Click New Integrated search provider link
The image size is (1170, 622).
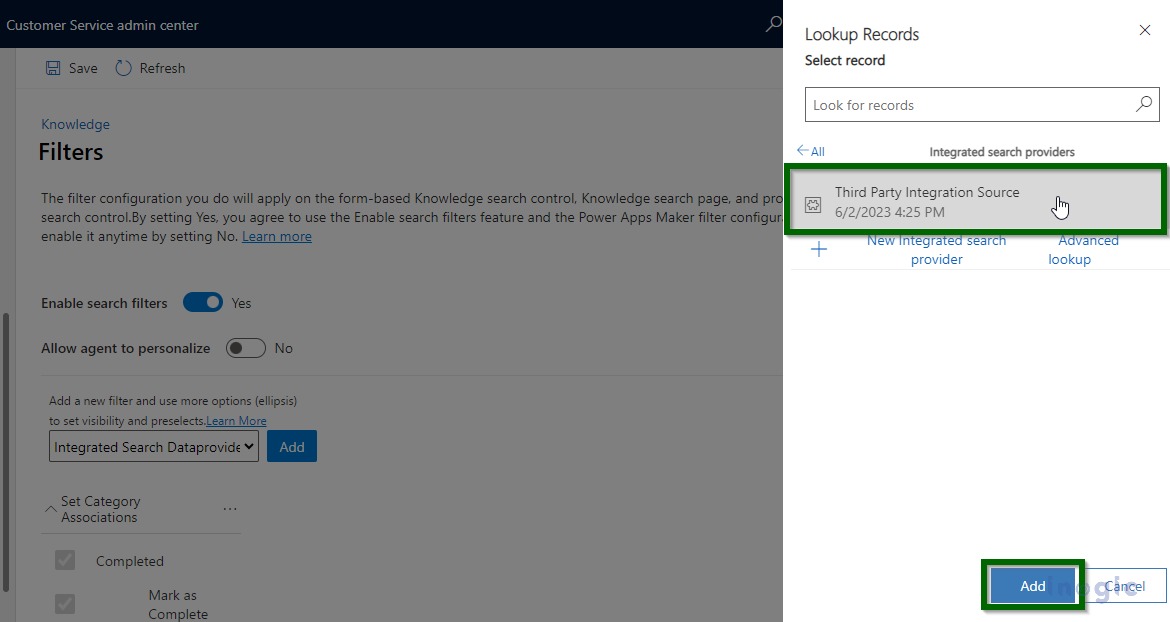click(936, 250)
